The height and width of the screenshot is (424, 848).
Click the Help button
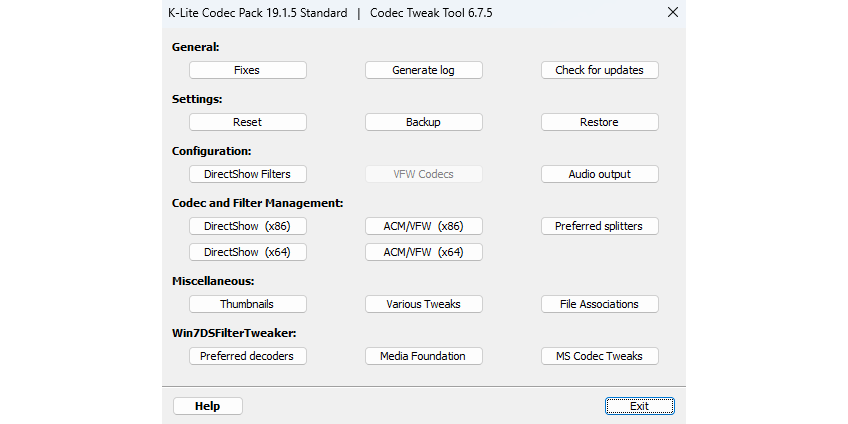point(207,406)
